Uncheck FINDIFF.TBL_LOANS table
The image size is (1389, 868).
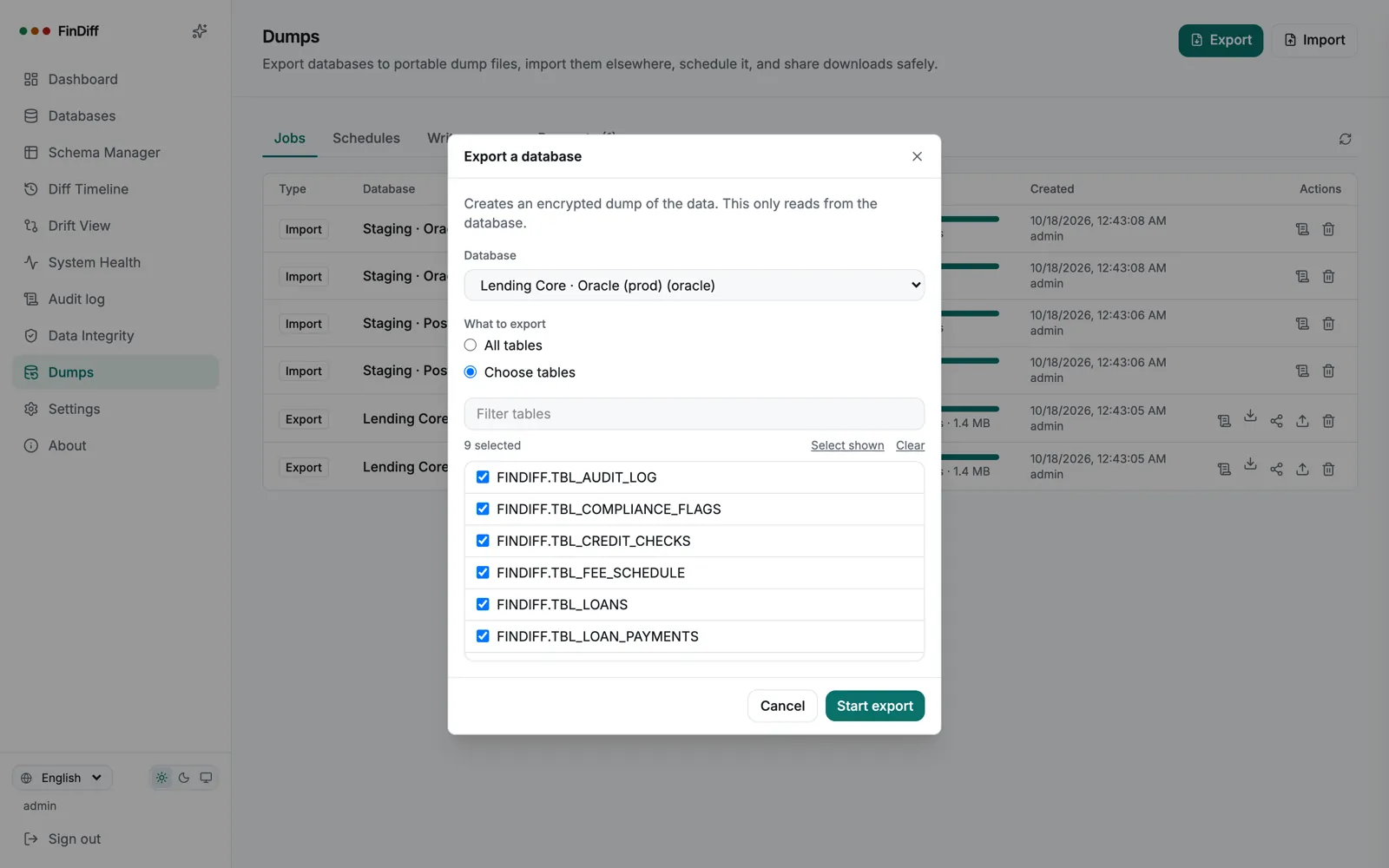483,604
